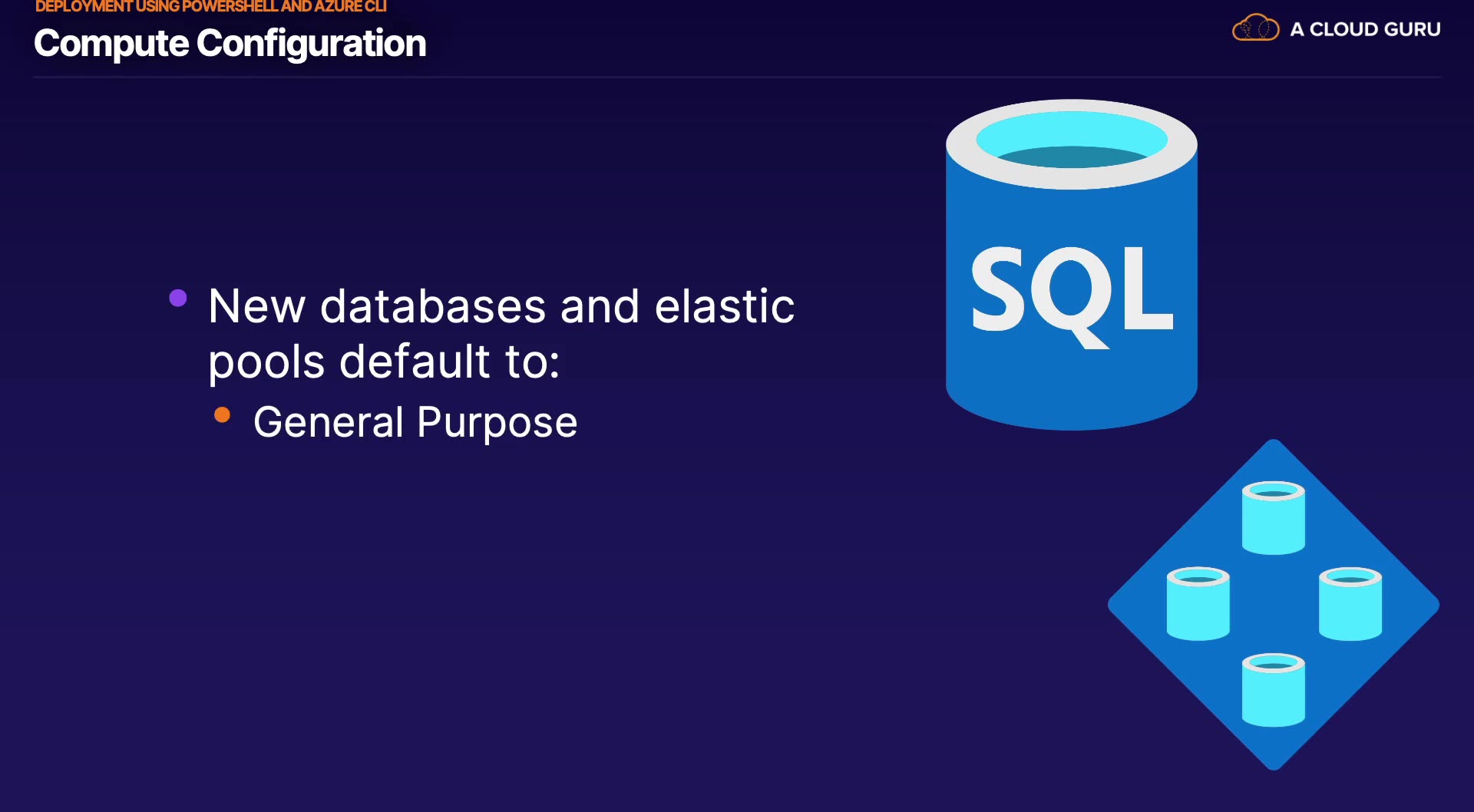Select the topmost cylinder in the elastic pool icon
Image resolution: width=1474 pixels, height=812 pixels.
click(1274, 518)
